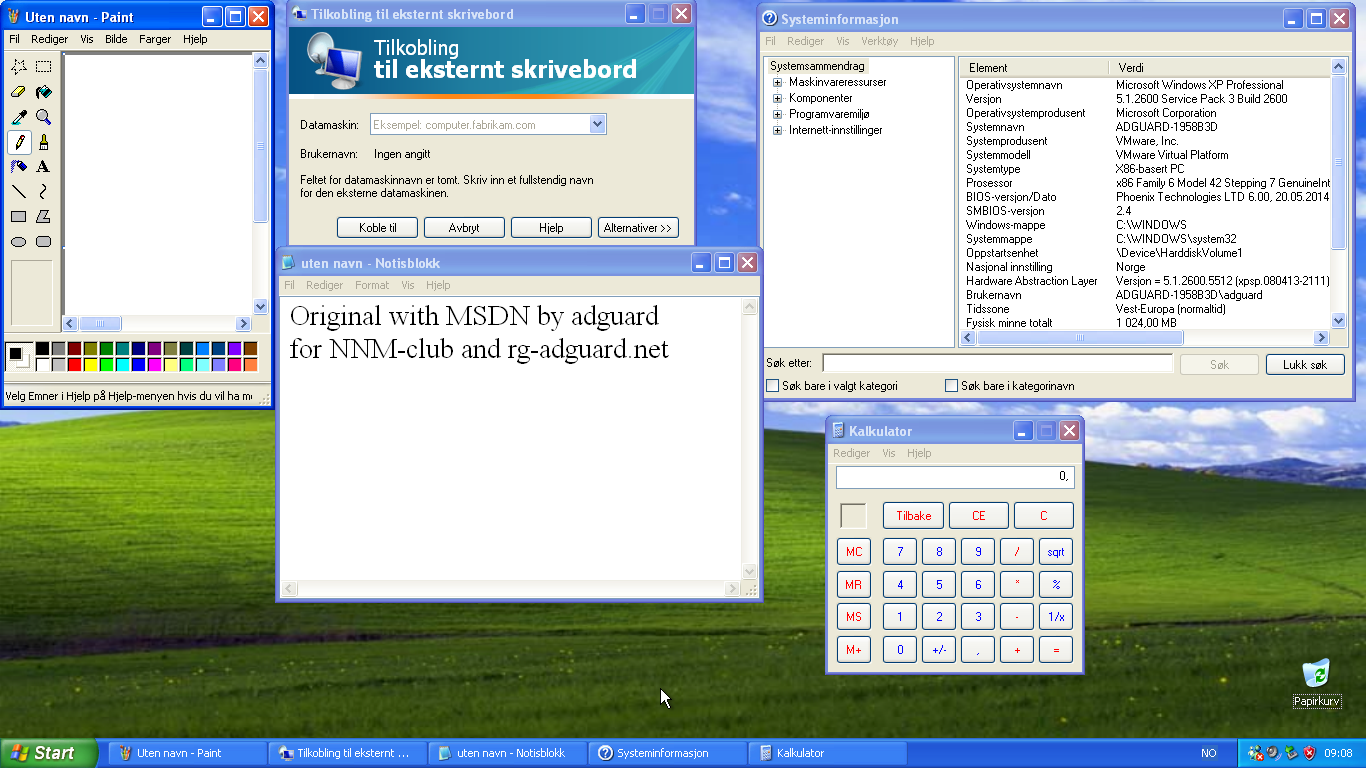Open the Bilde menu in Paint
The image size is (1366, 768).
[x=116, y=39]
